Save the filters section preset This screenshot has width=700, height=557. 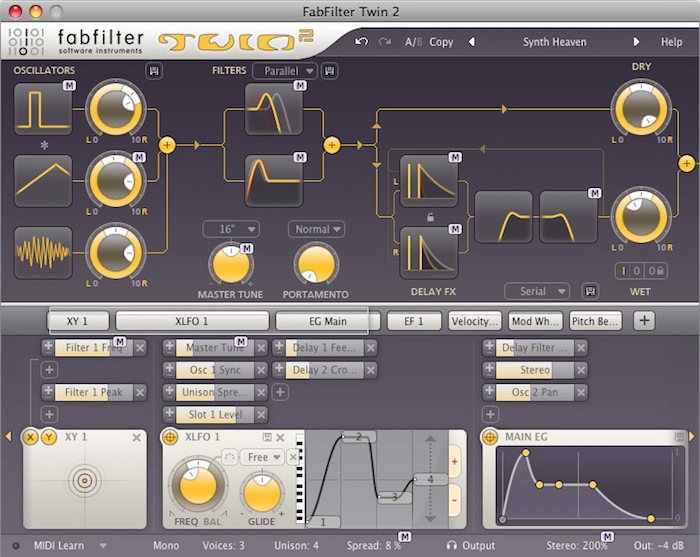(x=329, y=71)
